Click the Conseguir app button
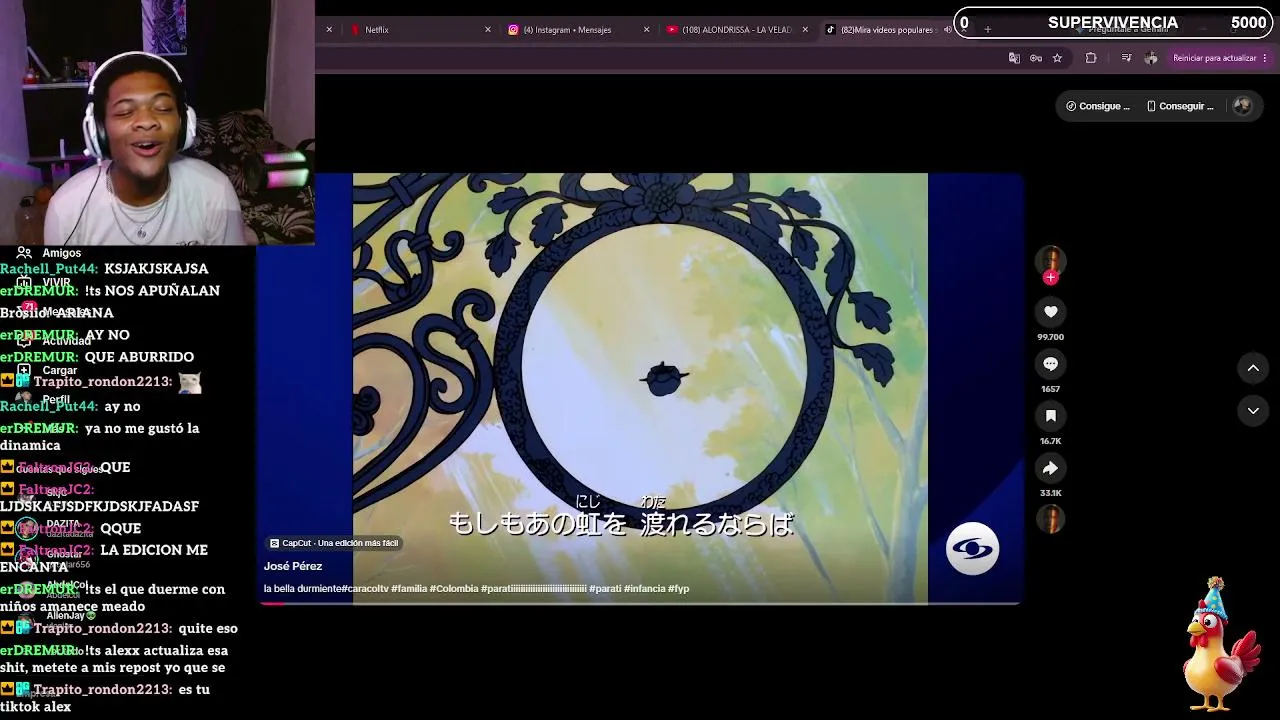Viewport: 1280px width, 720px height. [x=1179, y=106]
